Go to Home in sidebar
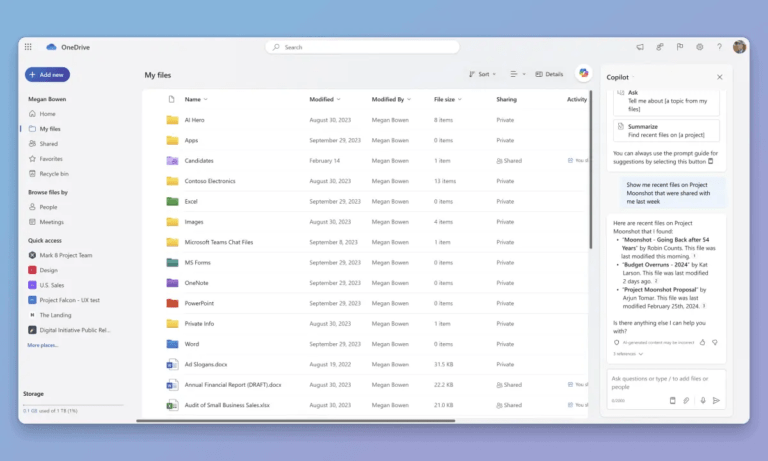The image size is (768, 461). pyautogui.click(x=48, y=114)
